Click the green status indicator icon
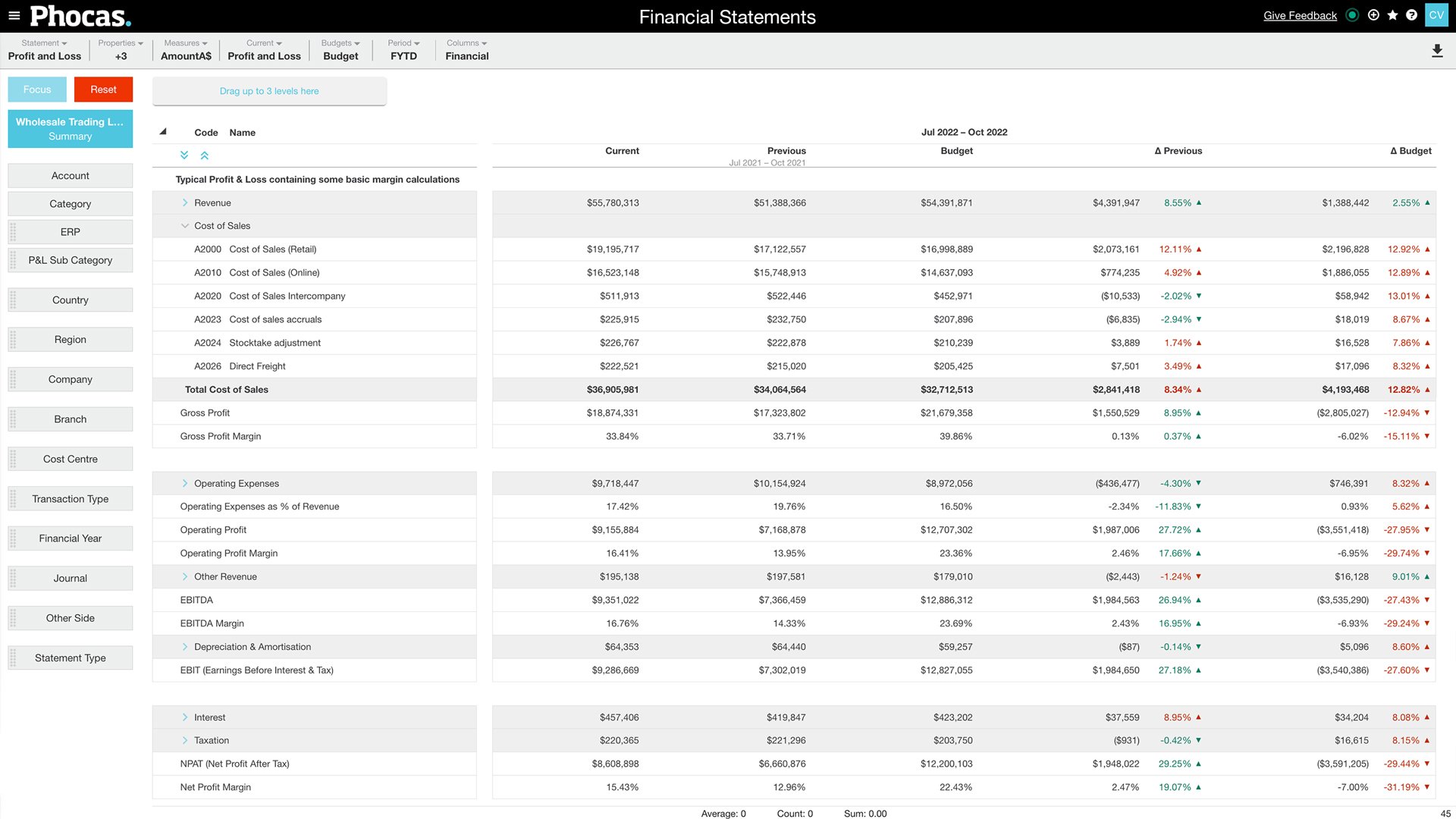This screenshot has height=819, width=1456. (x=1352, y=15)
